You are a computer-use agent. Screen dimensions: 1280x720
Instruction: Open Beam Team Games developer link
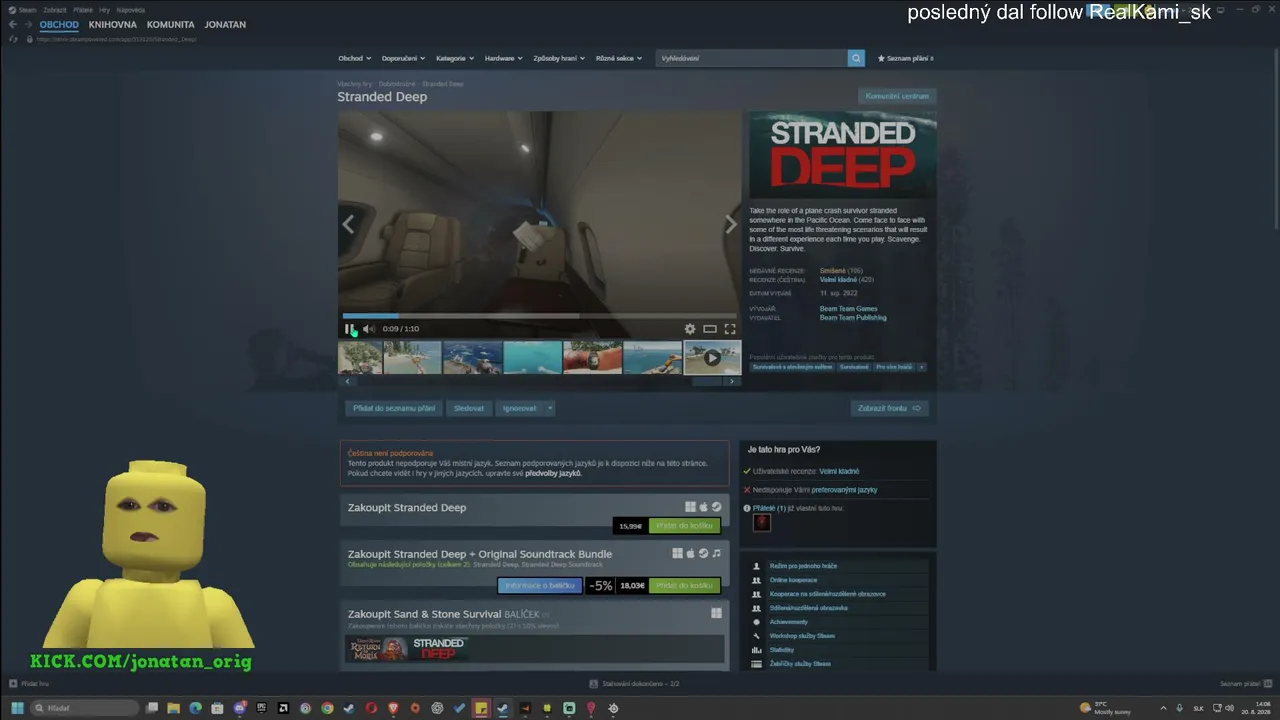coord(848,309)
